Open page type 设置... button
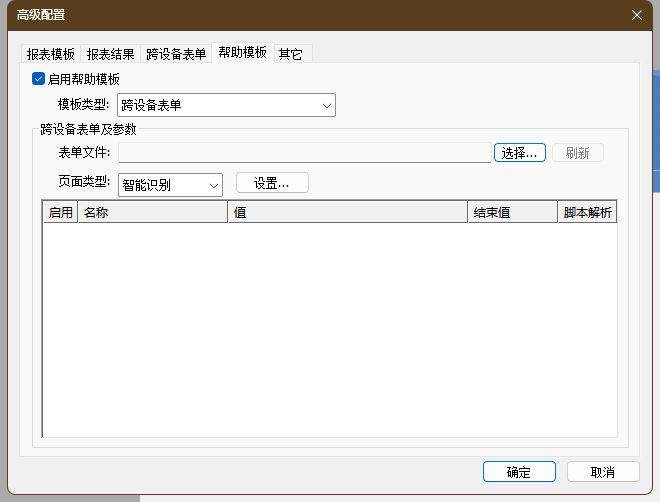 tap(272, 183)
